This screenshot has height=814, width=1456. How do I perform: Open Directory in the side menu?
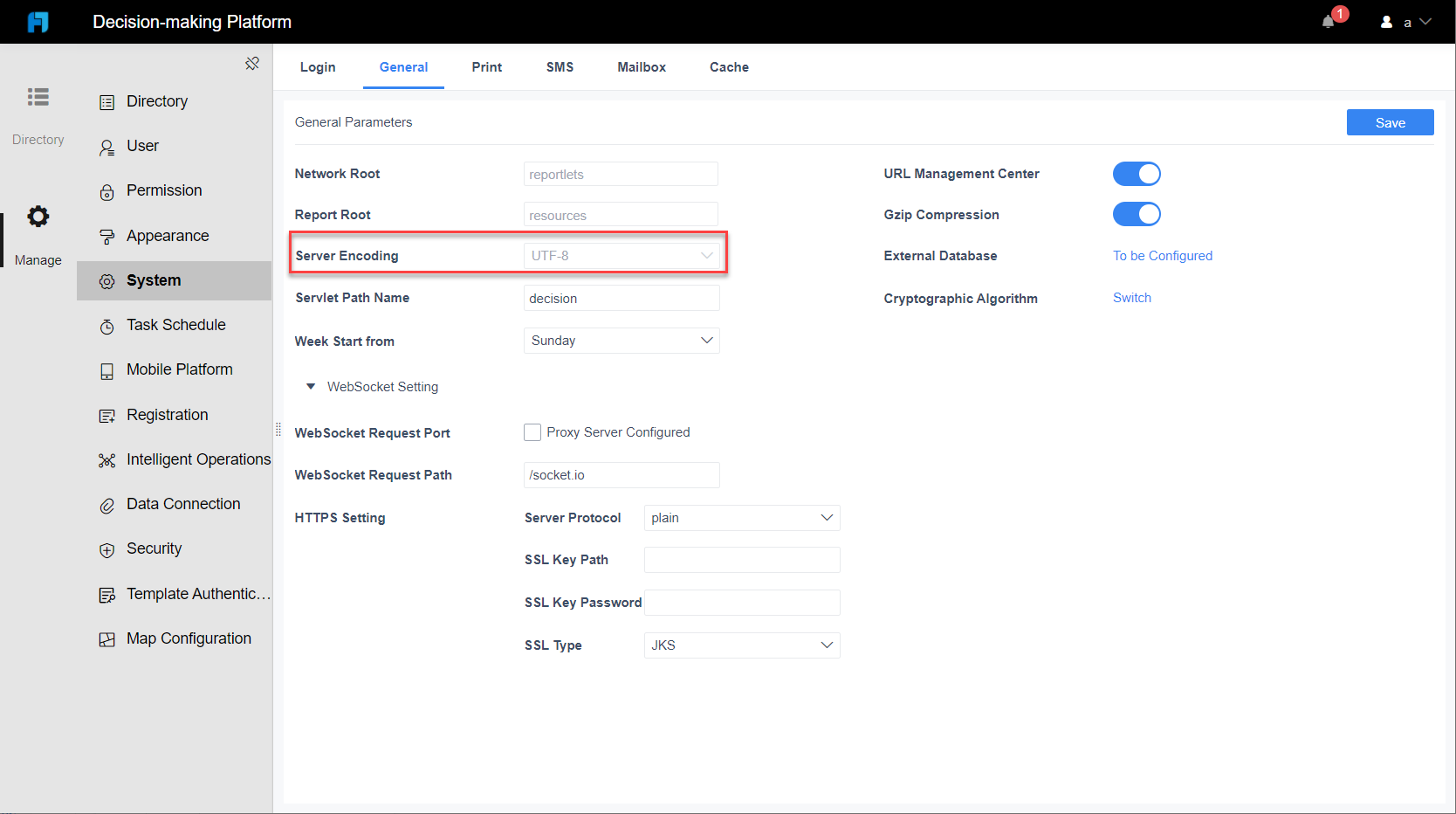[157, 101]
